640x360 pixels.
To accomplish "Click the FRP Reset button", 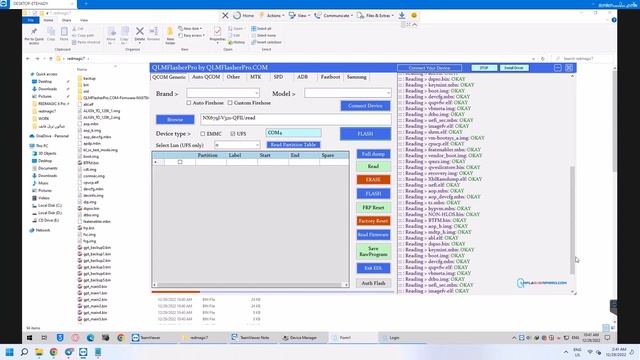I will pos(373,207).
